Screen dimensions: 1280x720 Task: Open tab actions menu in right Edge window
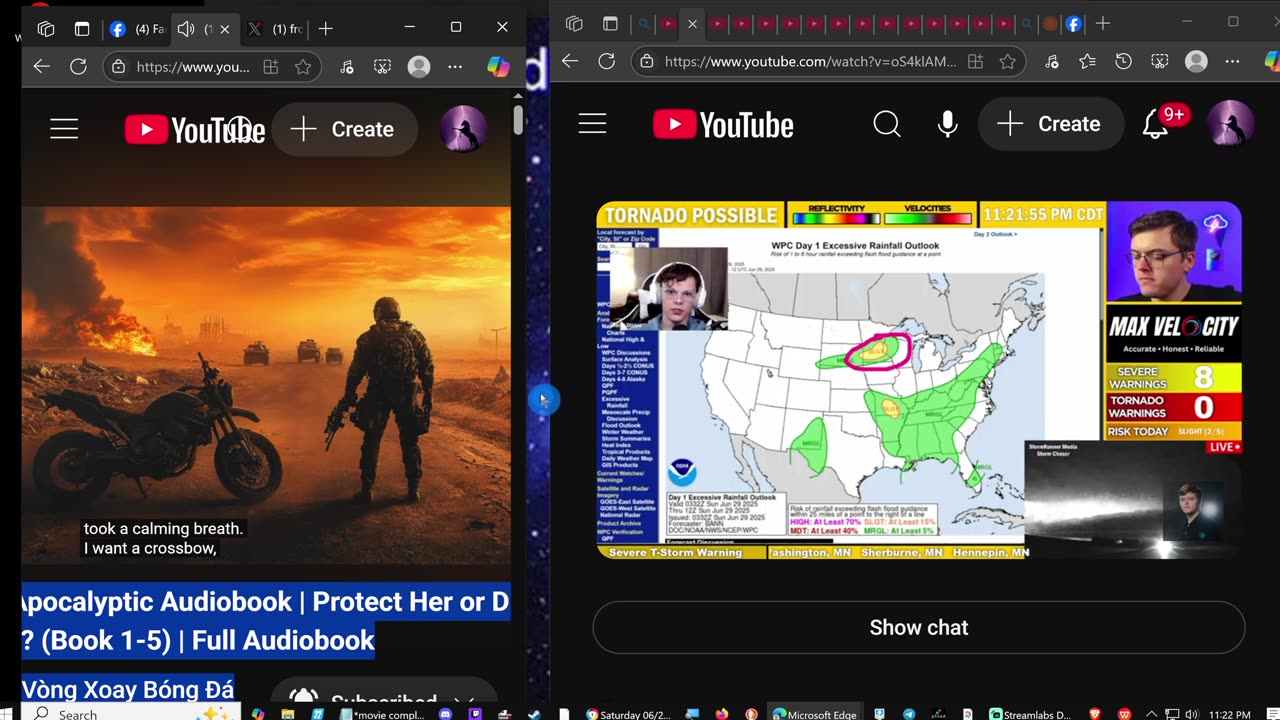tap(610, 23)
